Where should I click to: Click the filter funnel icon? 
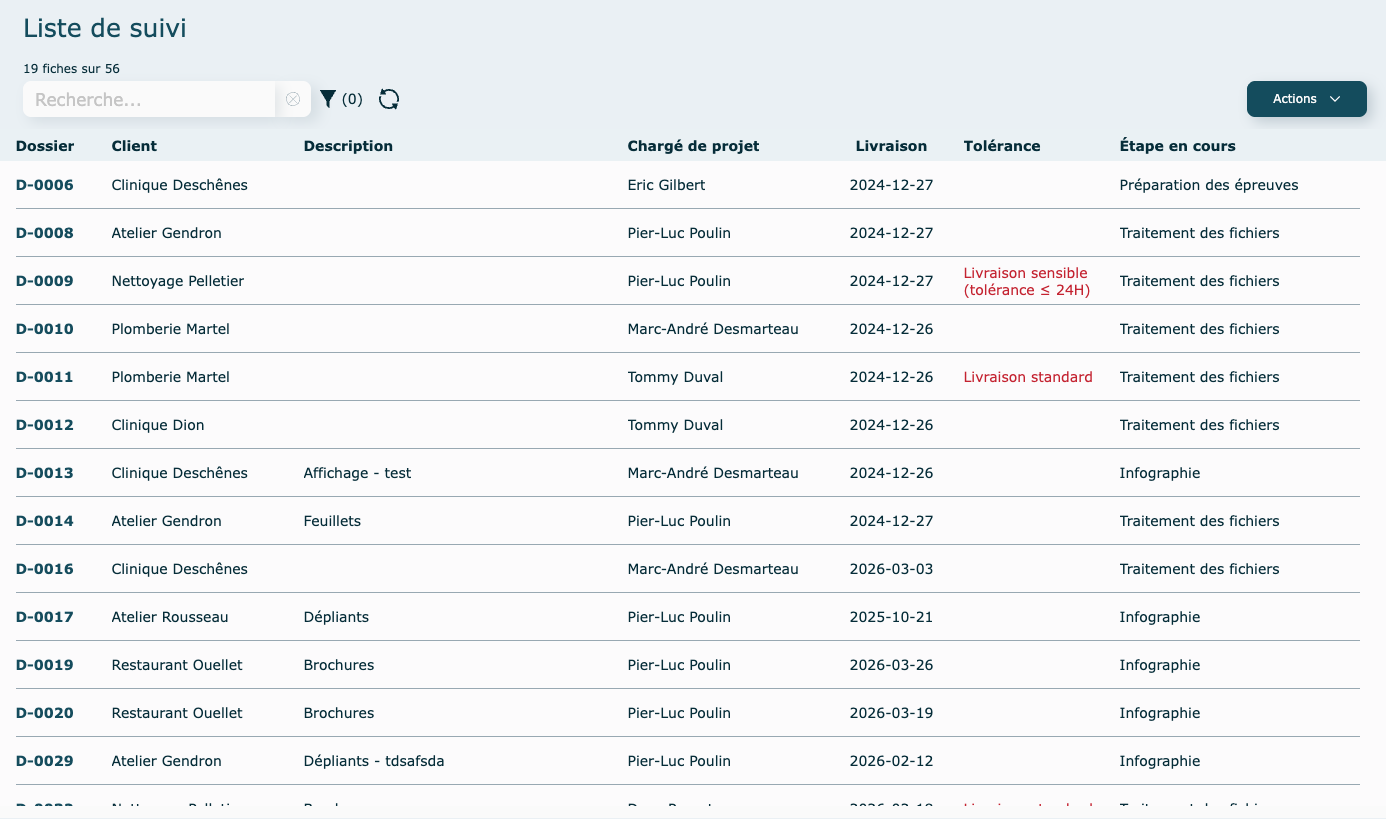coord(328,99)
